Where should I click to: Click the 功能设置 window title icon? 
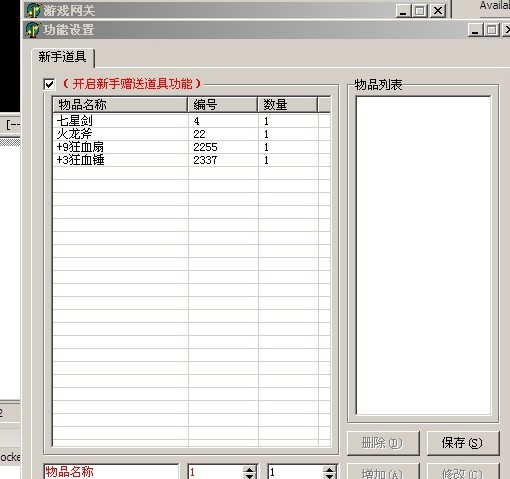(33, 30)
